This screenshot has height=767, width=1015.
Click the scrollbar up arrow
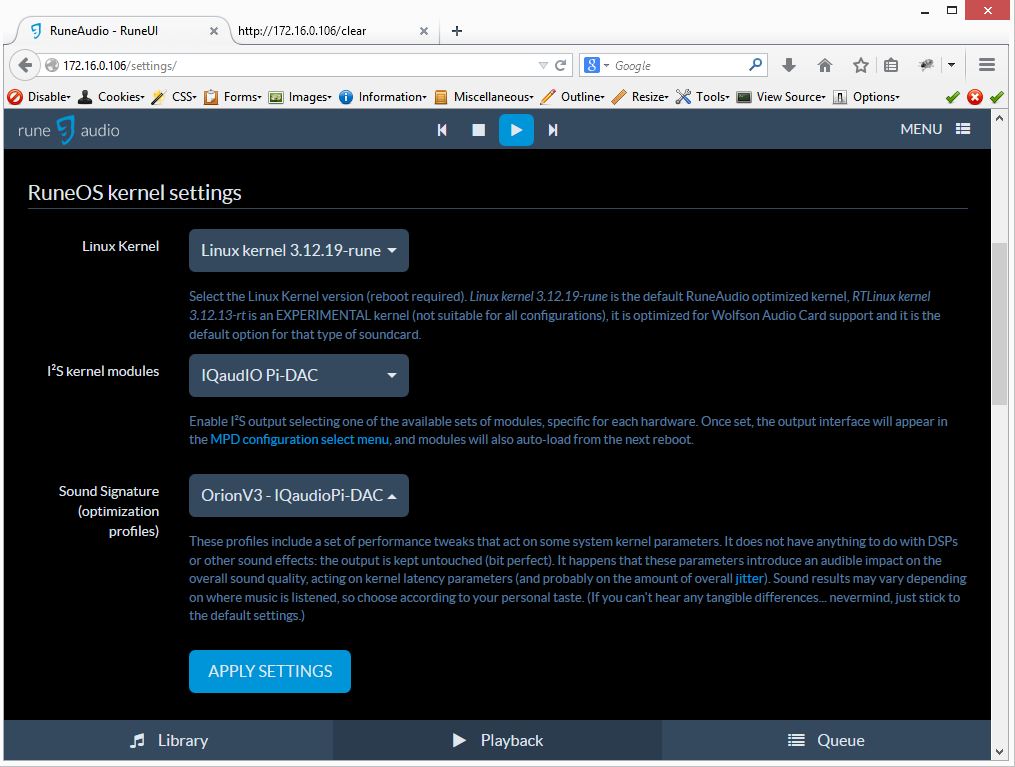point(999,118)
